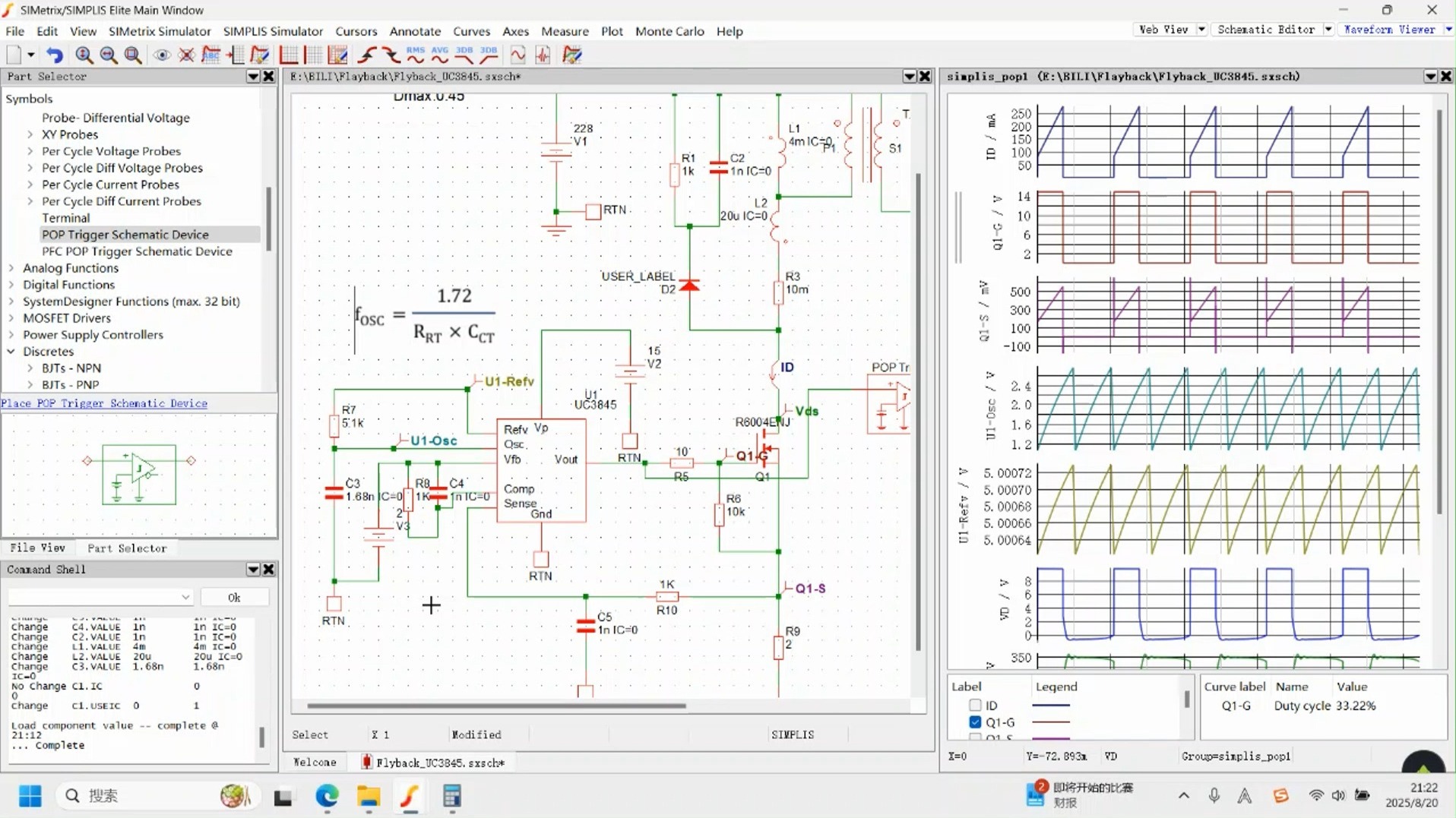Screen dimensions: 1456x818
Task: Click the Fall time measurement icon
Action: coord(391,55)
